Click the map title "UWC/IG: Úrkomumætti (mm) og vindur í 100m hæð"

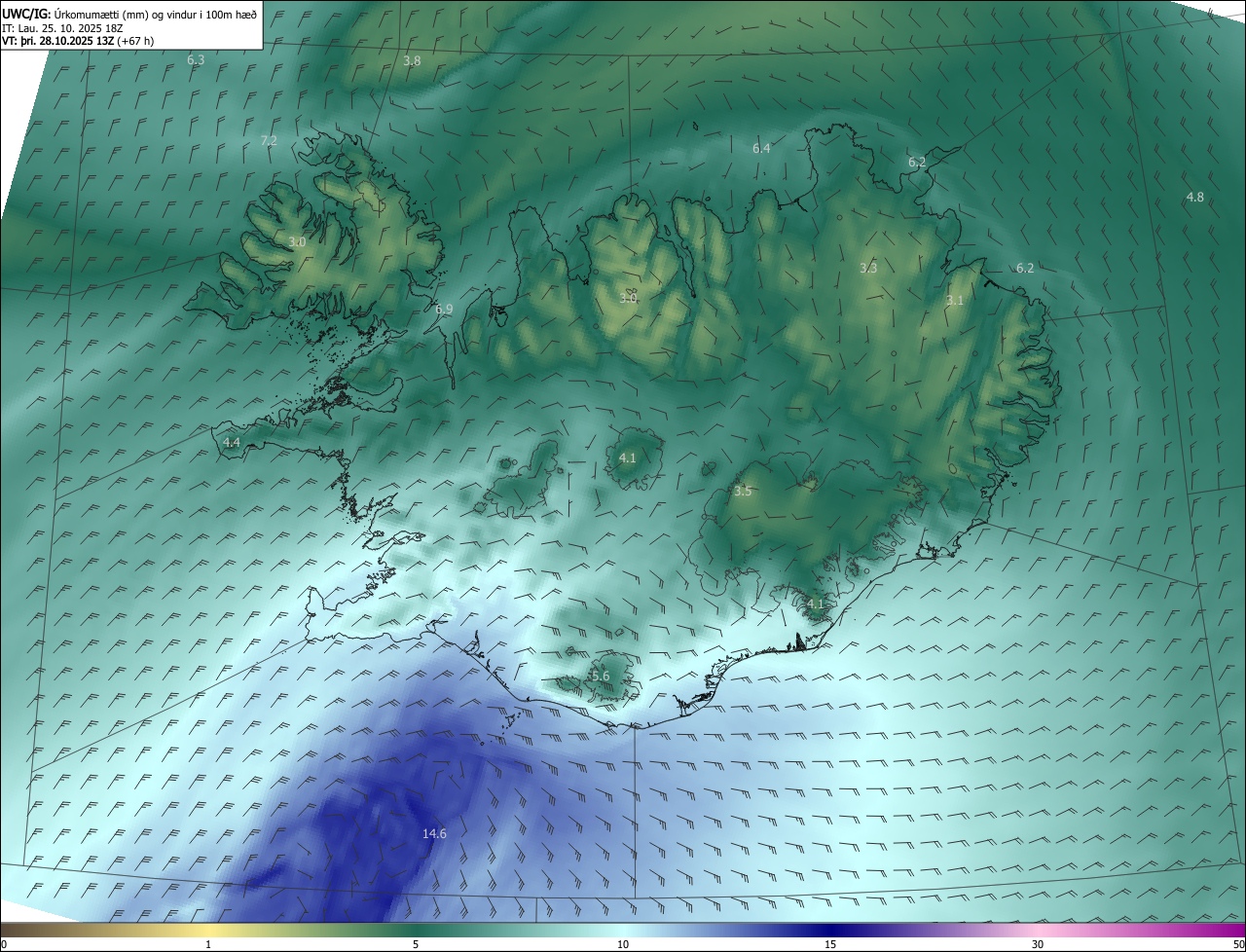pos(129,13)
